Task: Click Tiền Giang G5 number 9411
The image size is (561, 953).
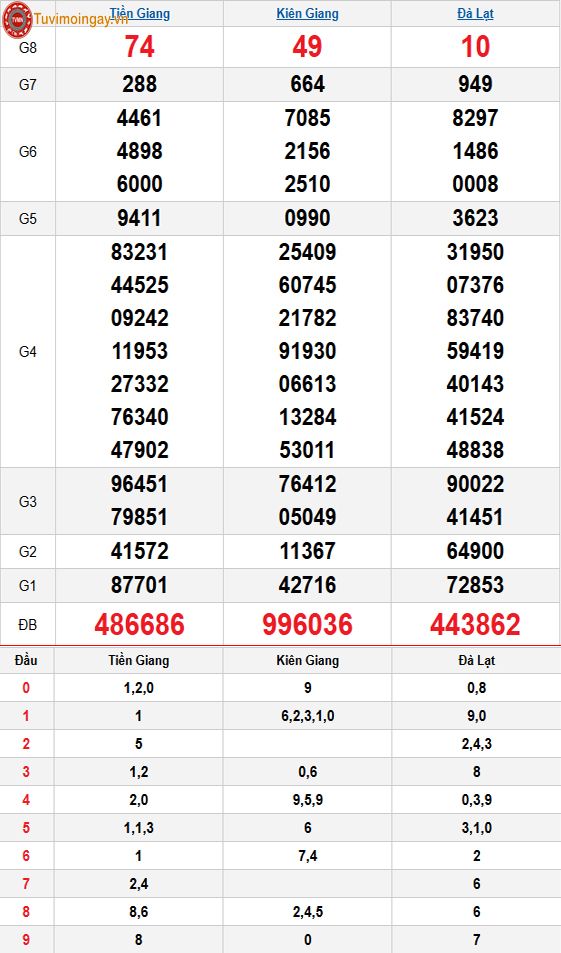Action: [x=140, y=218]
